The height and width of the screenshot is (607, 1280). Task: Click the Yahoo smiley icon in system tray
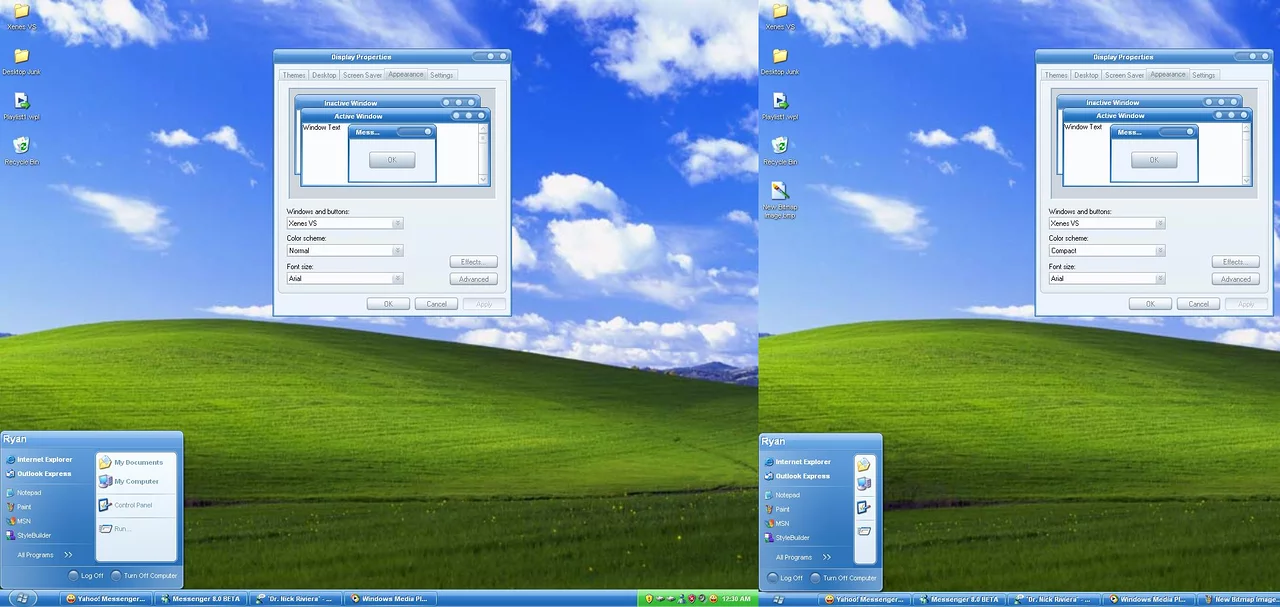tap(714, 599)
